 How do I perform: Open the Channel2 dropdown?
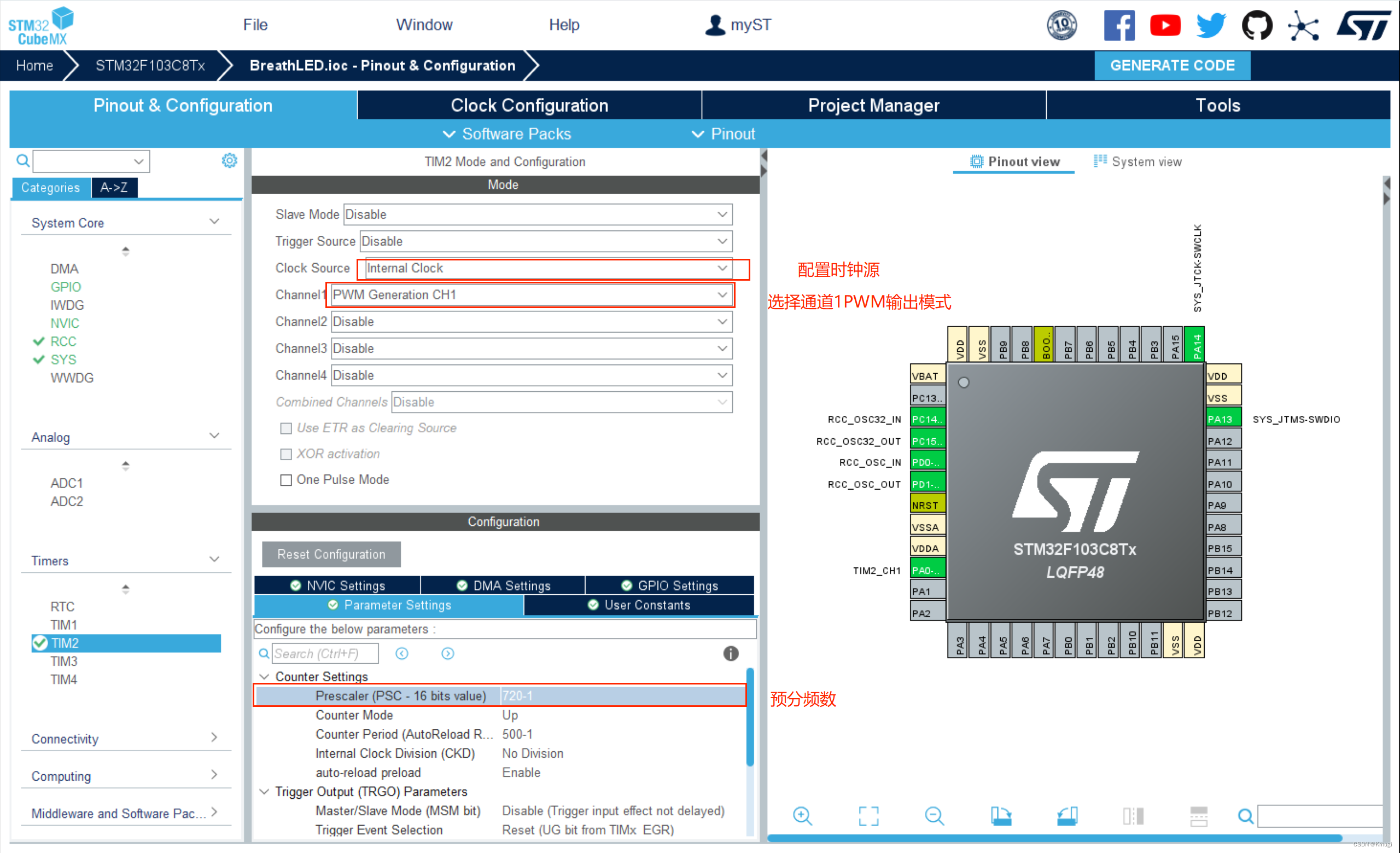pyautogui.click(x=531, y=322)
